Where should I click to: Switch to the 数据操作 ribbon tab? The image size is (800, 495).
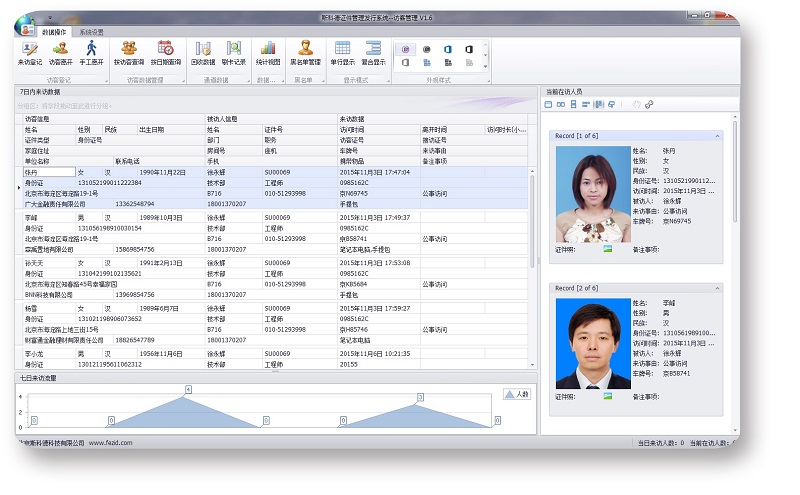point(54,32)
